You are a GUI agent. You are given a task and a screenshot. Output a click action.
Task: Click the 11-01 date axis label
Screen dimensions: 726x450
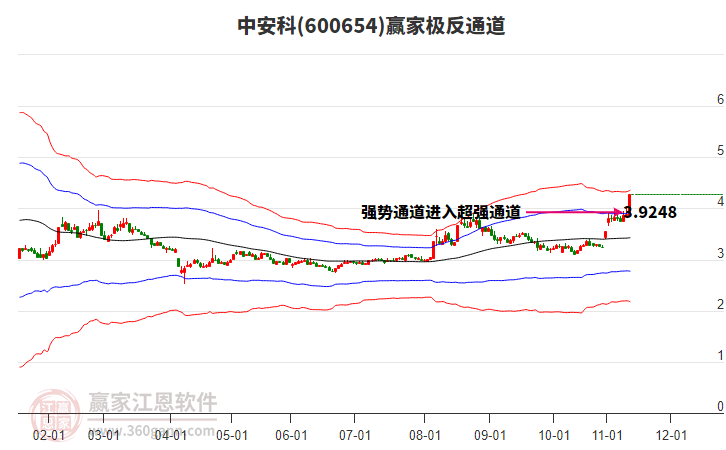pyautogui.click(x=607, y=435)
